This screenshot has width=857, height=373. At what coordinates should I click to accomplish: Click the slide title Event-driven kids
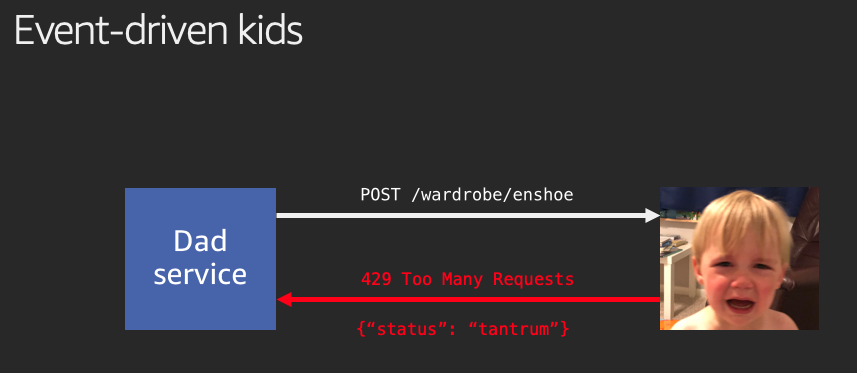(x=158, y=31)
